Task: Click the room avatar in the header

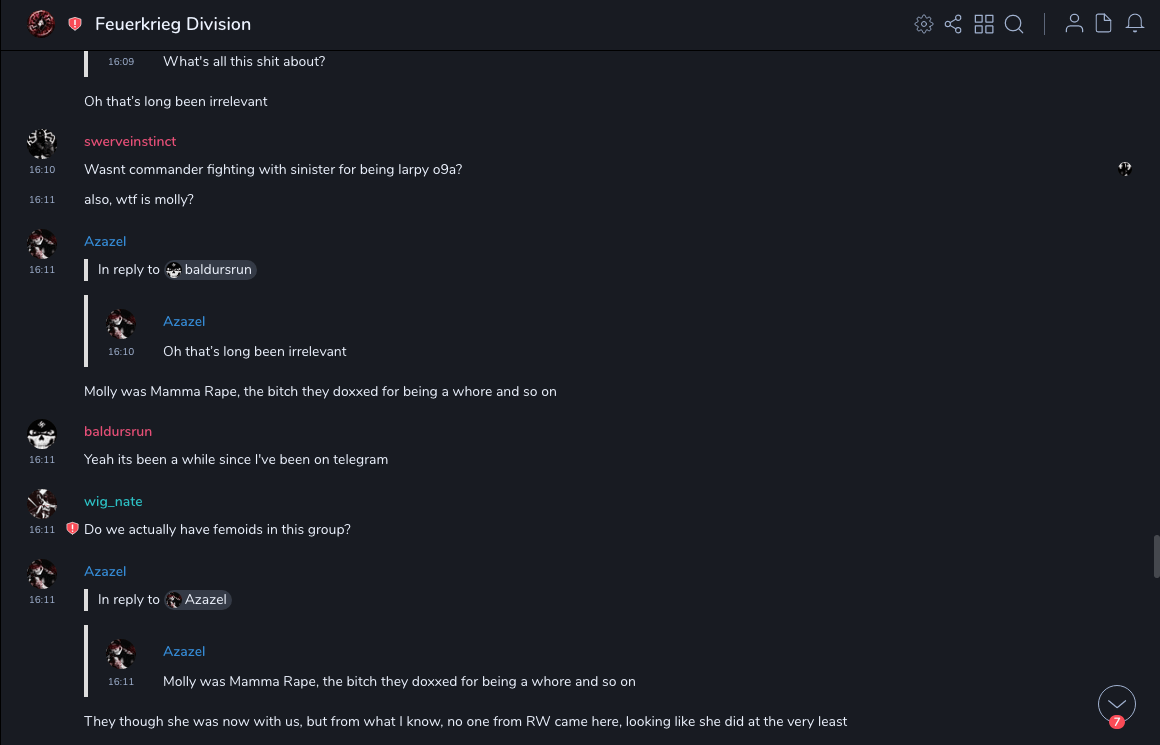Action: pyautogui.click(x=41, y=24)
